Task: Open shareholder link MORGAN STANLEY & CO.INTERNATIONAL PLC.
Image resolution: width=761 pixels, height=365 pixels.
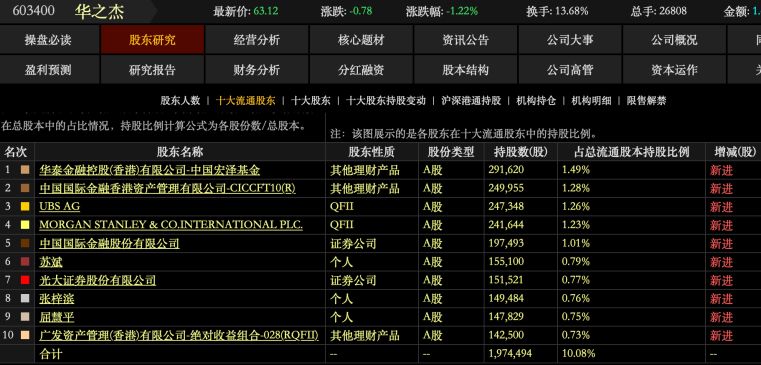Action: (171, 225)
